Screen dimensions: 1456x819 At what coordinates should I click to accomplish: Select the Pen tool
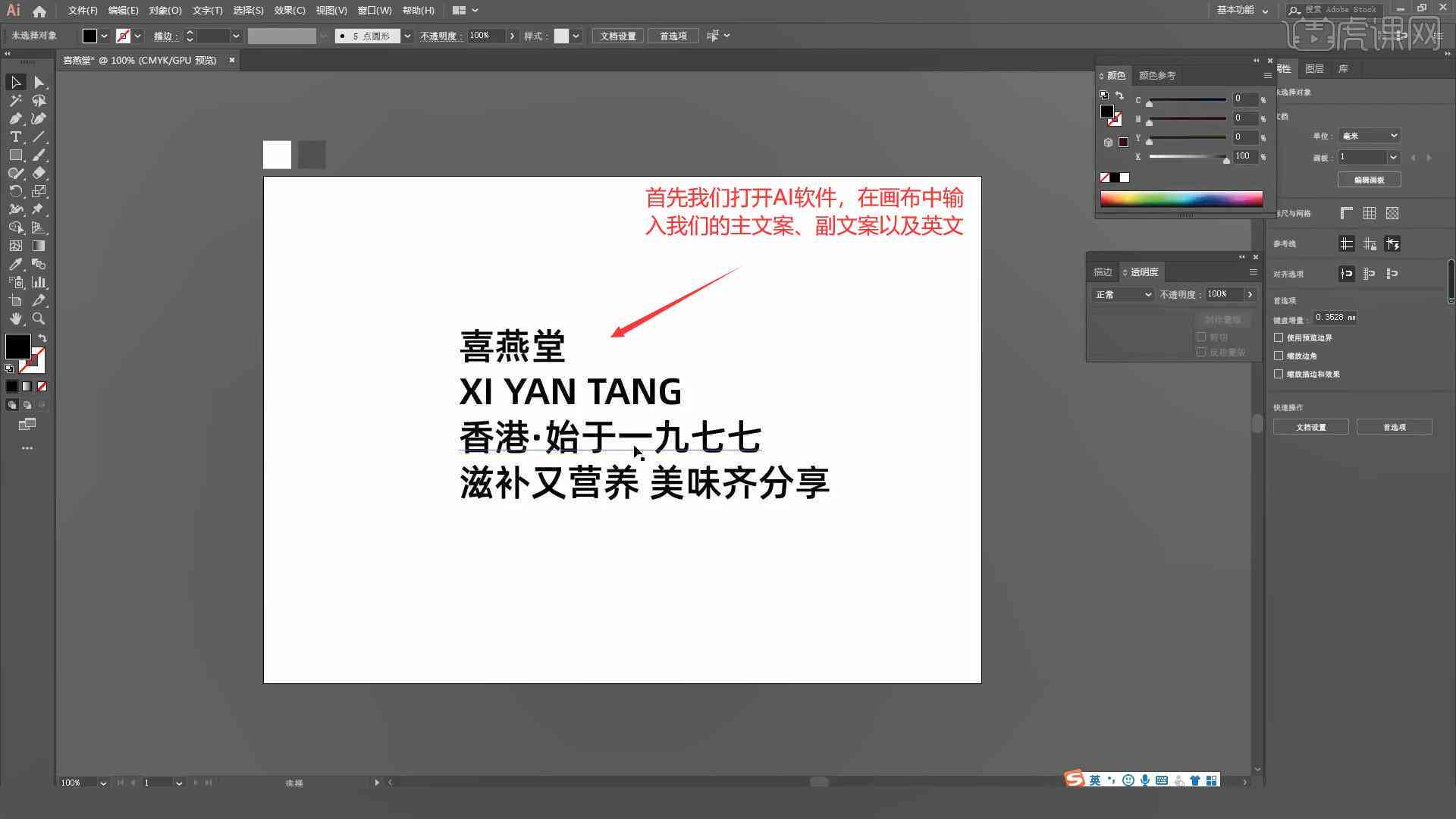click(x=15, y=119)
